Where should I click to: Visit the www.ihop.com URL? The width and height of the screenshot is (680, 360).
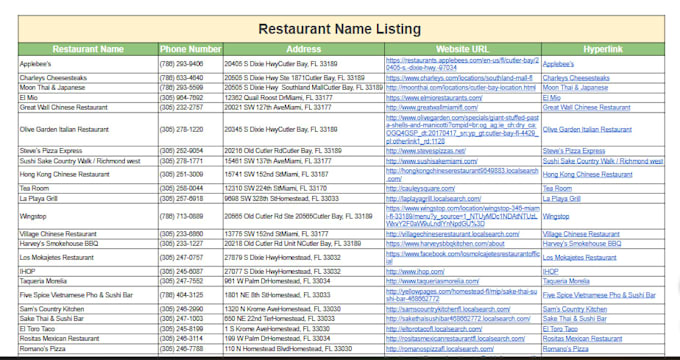click(415, 272)
